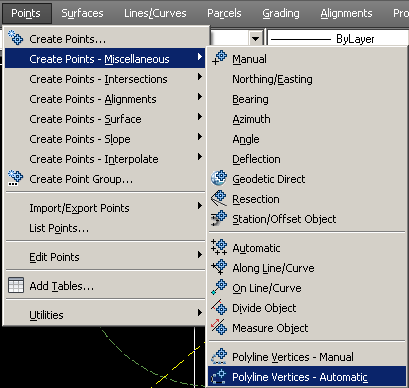Image resolution: width=409 pixels, height=388 pixels.
Task: Click the Geodetic Direct globe icon
Action: 219,178
